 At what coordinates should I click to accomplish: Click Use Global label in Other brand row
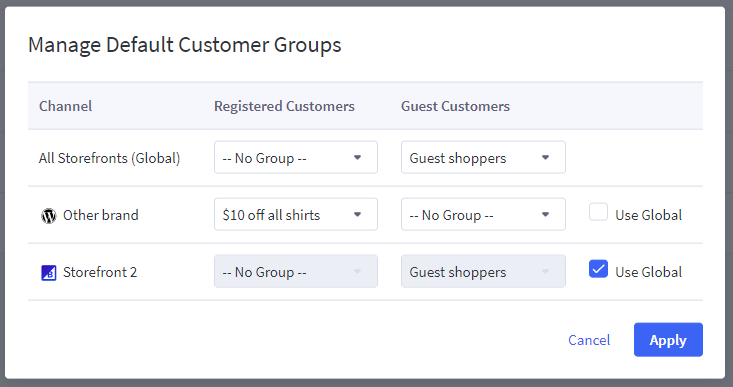pos(648,215)
